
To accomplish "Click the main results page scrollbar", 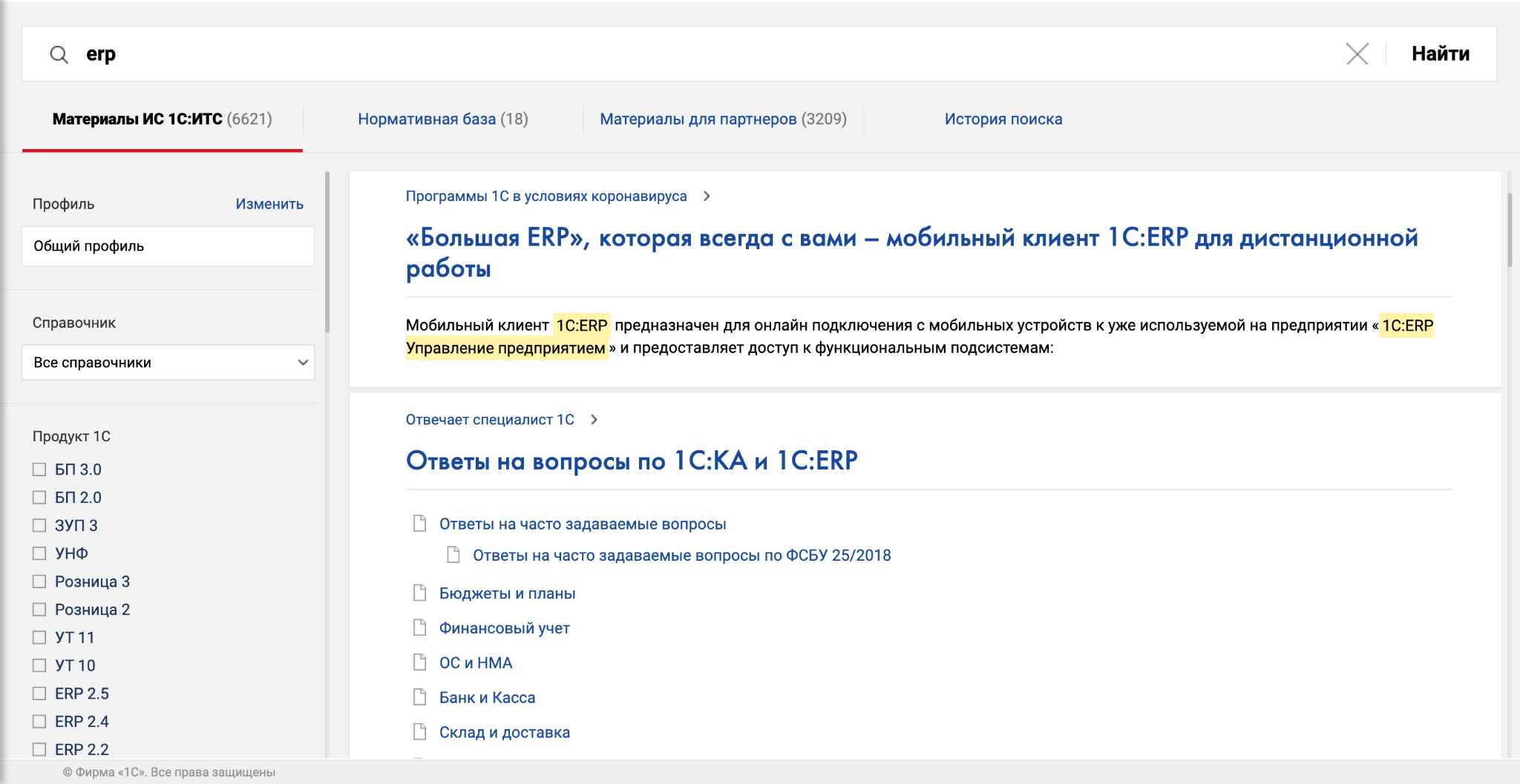I will click(1510, 230).
